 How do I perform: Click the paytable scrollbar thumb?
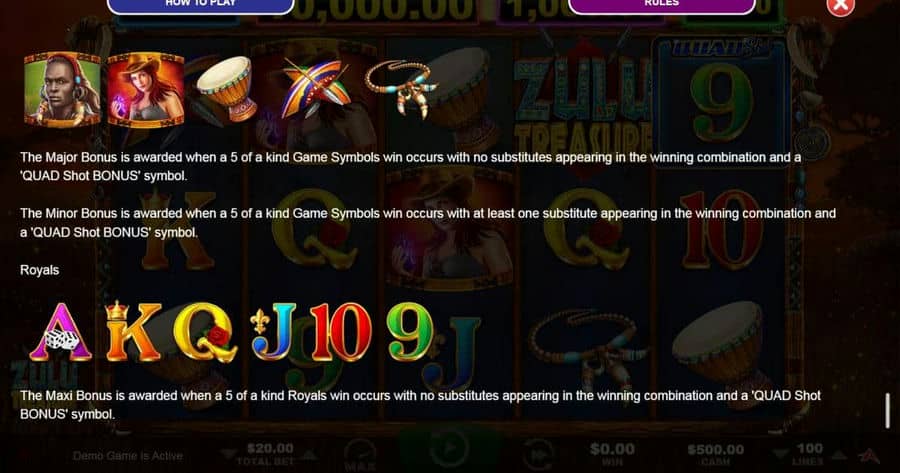(887, 411)
